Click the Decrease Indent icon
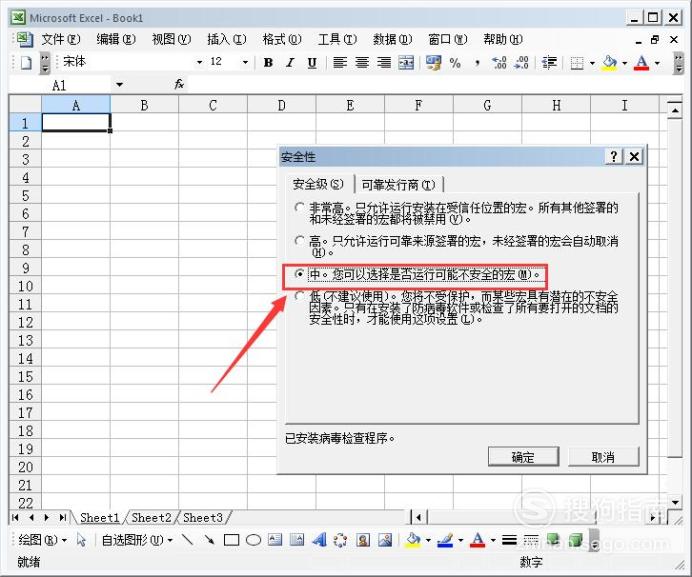 [x=549, y=63]
